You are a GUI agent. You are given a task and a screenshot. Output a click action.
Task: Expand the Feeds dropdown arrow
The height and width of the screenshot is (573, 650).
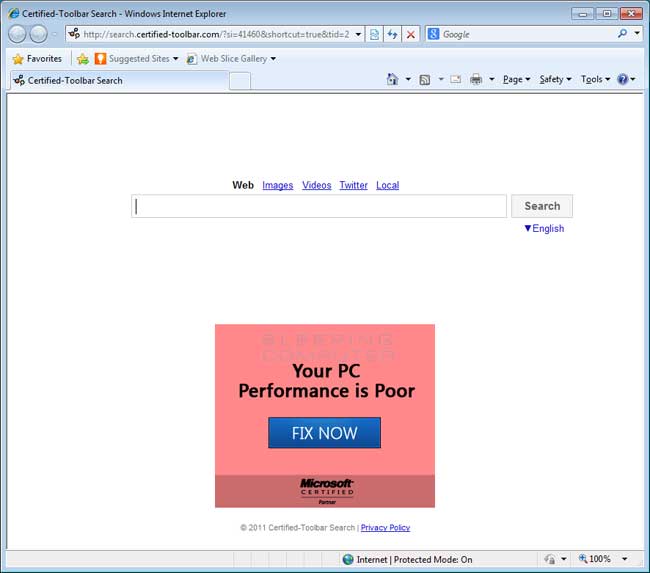(x=441, y=79)
